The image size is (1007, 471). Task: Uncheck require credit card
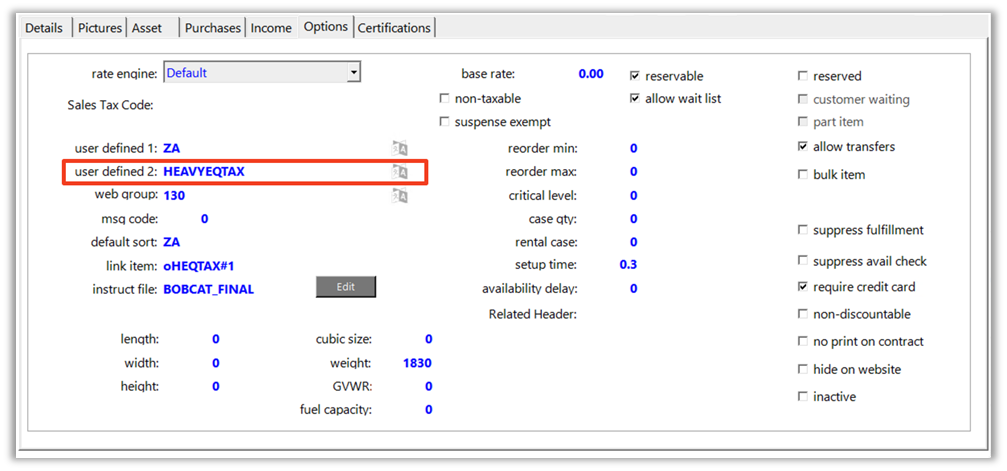(x=802, y=287)
